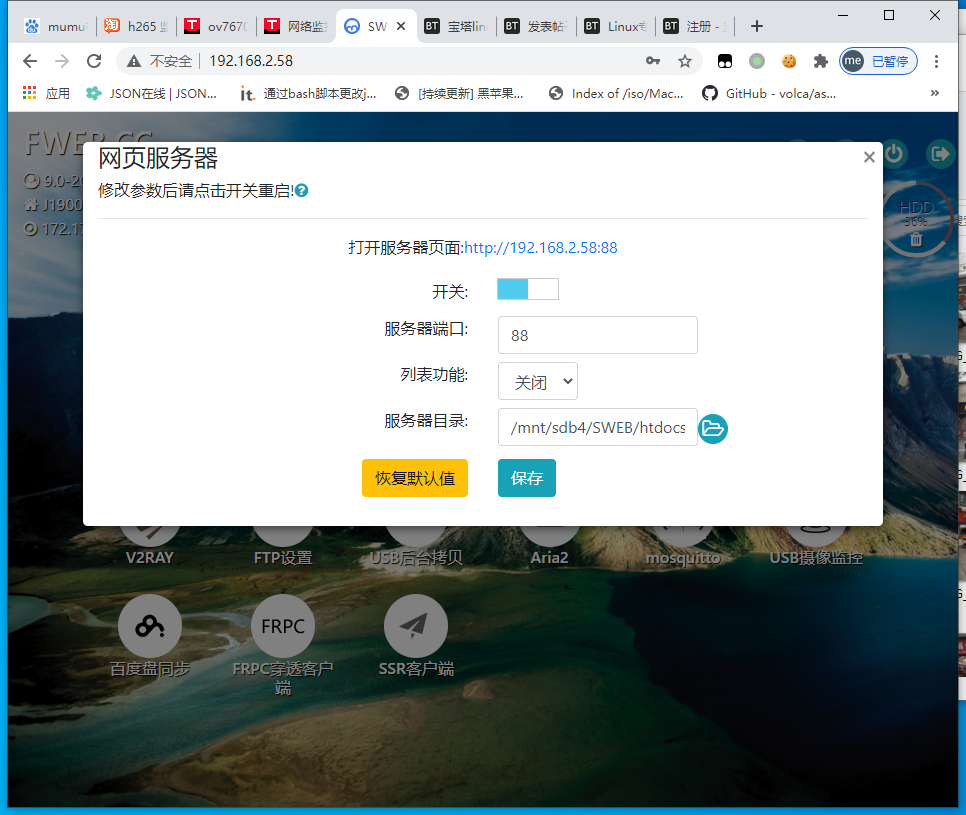Click the FTP设置 label

click(283, 558)
